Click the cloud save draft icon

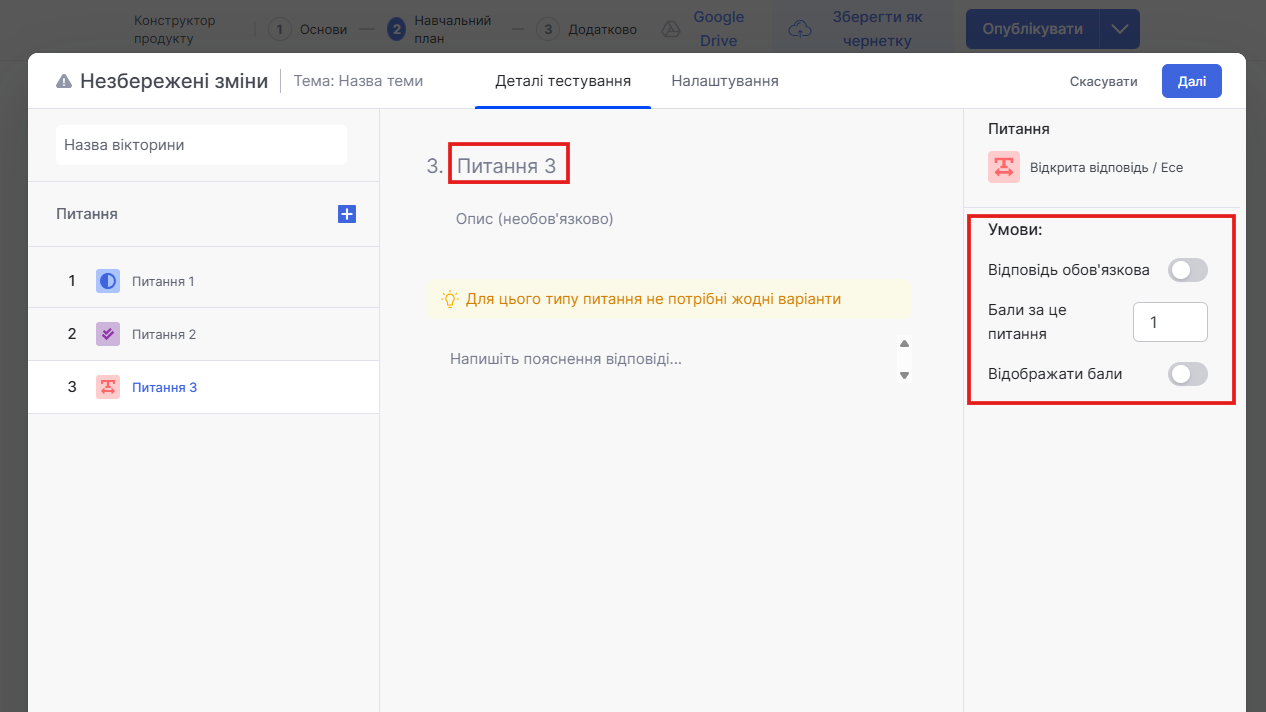pos(800,29)
